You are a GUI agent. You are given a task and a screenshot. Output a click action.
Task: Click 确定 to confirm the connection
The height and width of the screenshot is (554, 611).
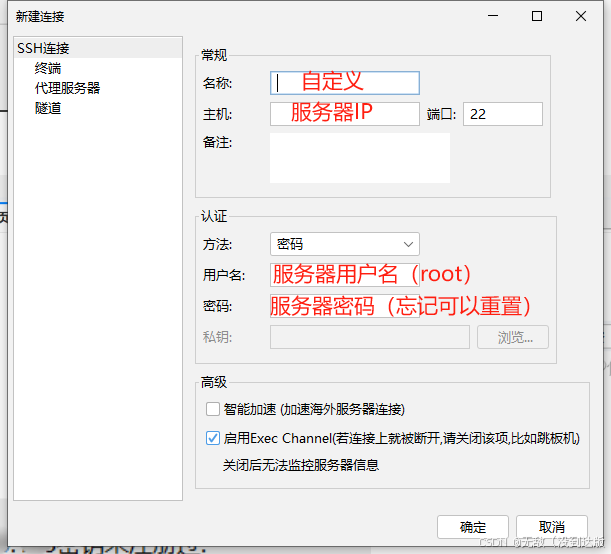pos(473,527)
